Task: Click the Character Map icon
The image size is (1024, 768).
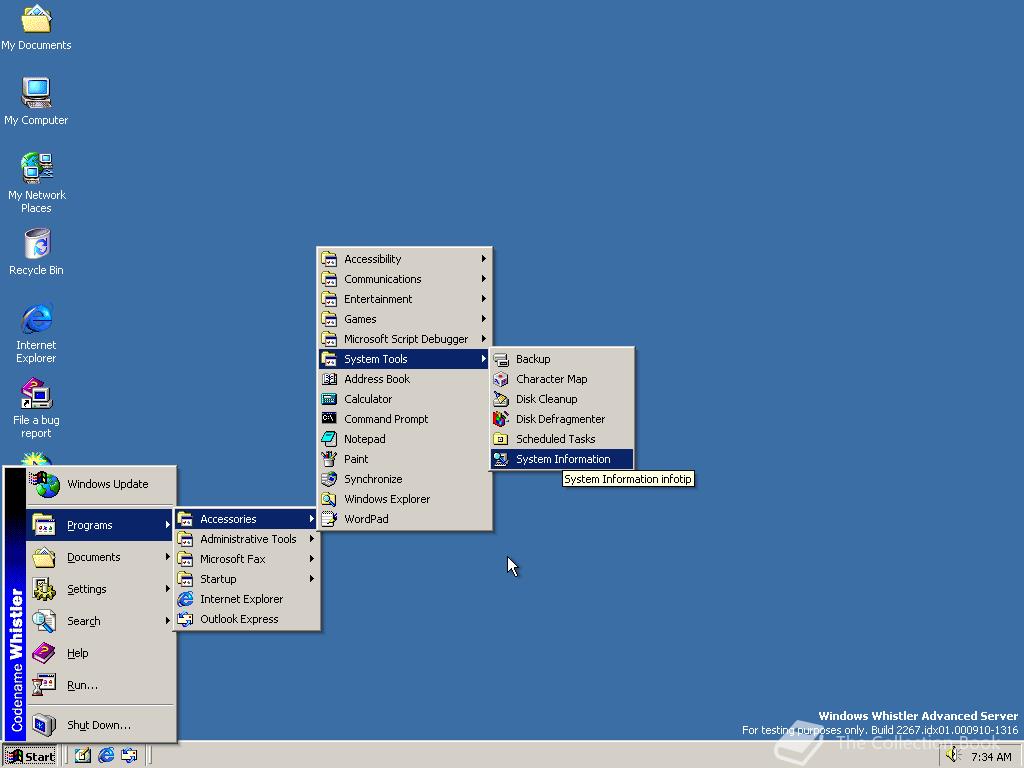Action: (501, 379)
